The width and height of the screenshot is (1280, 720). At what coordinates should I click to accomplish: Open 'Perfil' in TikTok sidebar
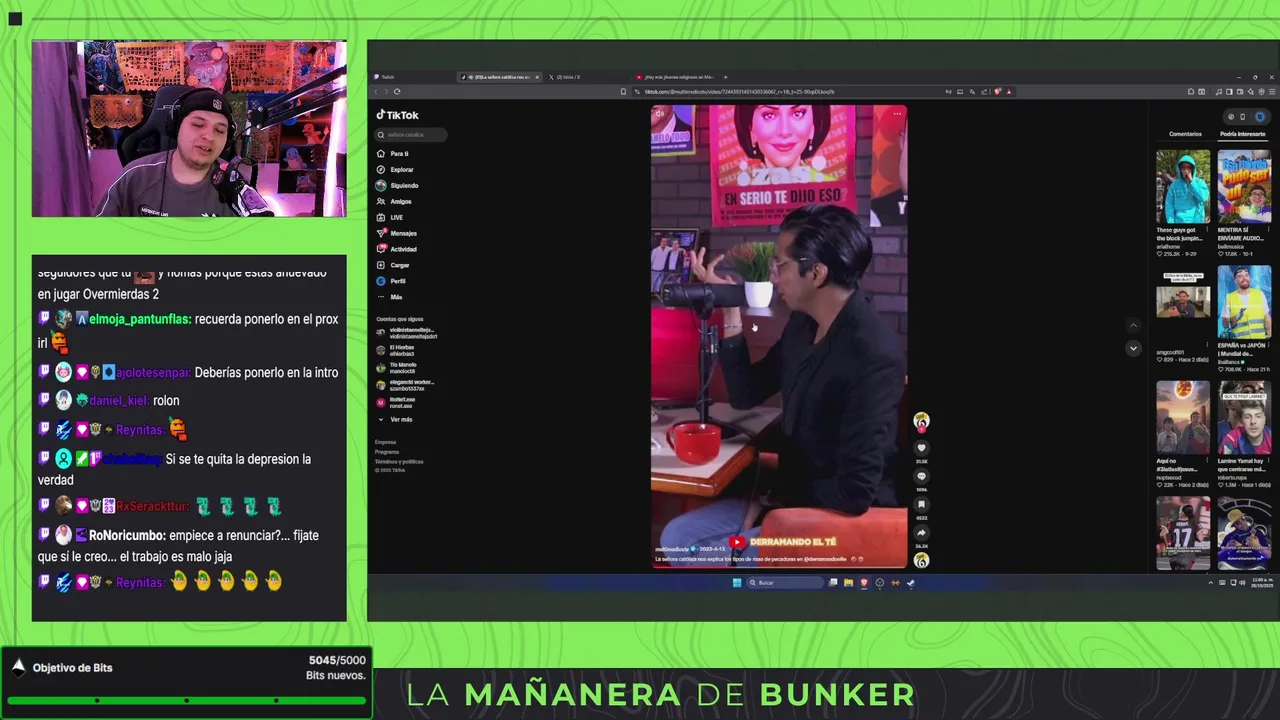tap(391, 281)
